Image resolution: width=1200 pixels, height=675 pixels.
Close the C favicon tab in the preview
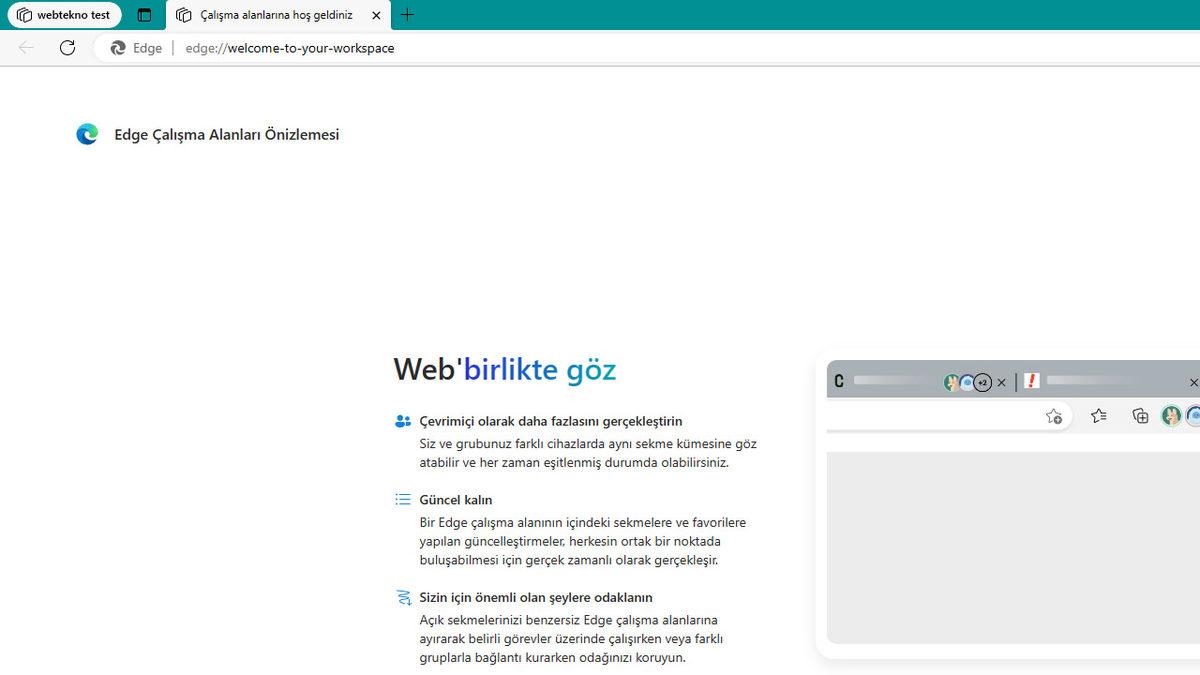1001,381
